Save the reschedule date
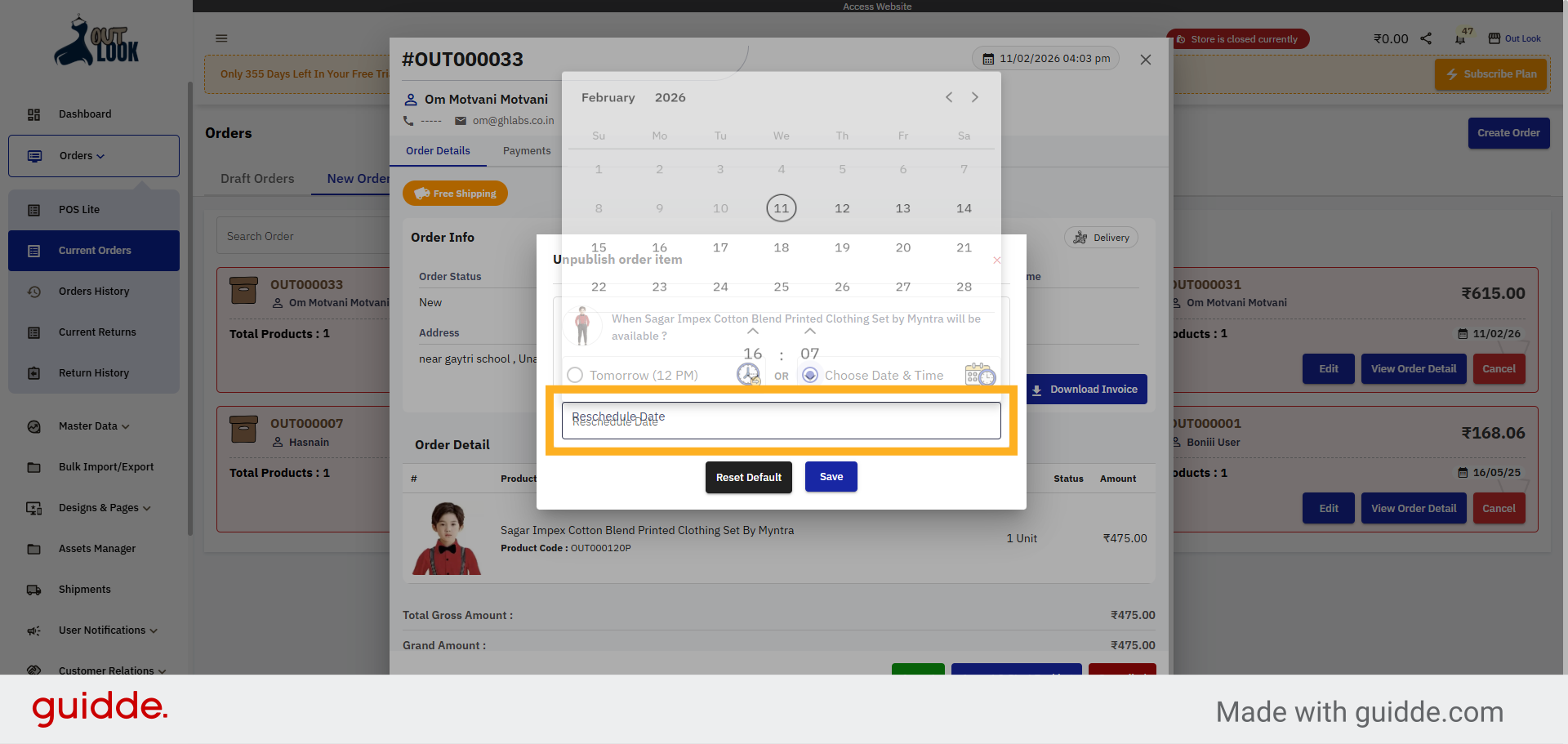The height and width of the screenshot is (744, 1568). tap(831, 477)
